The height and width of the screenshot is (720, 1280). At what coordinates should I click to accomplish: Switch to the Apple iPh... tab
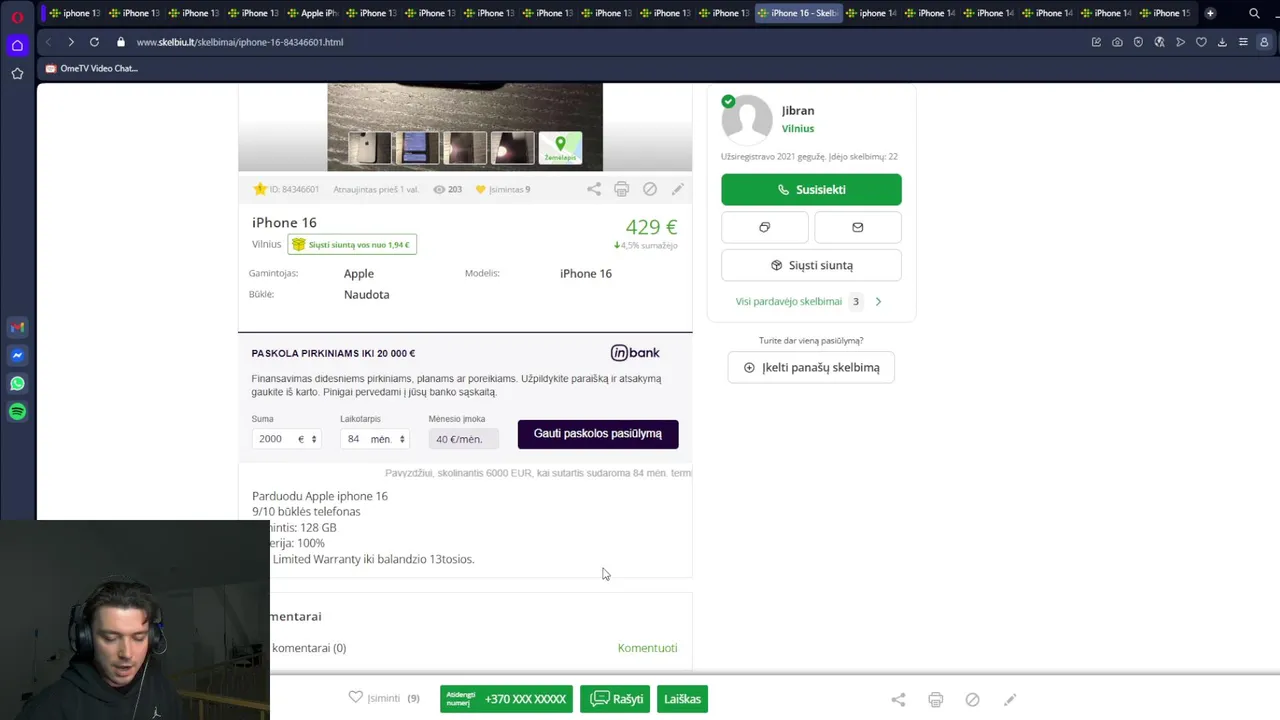point(312,13)
